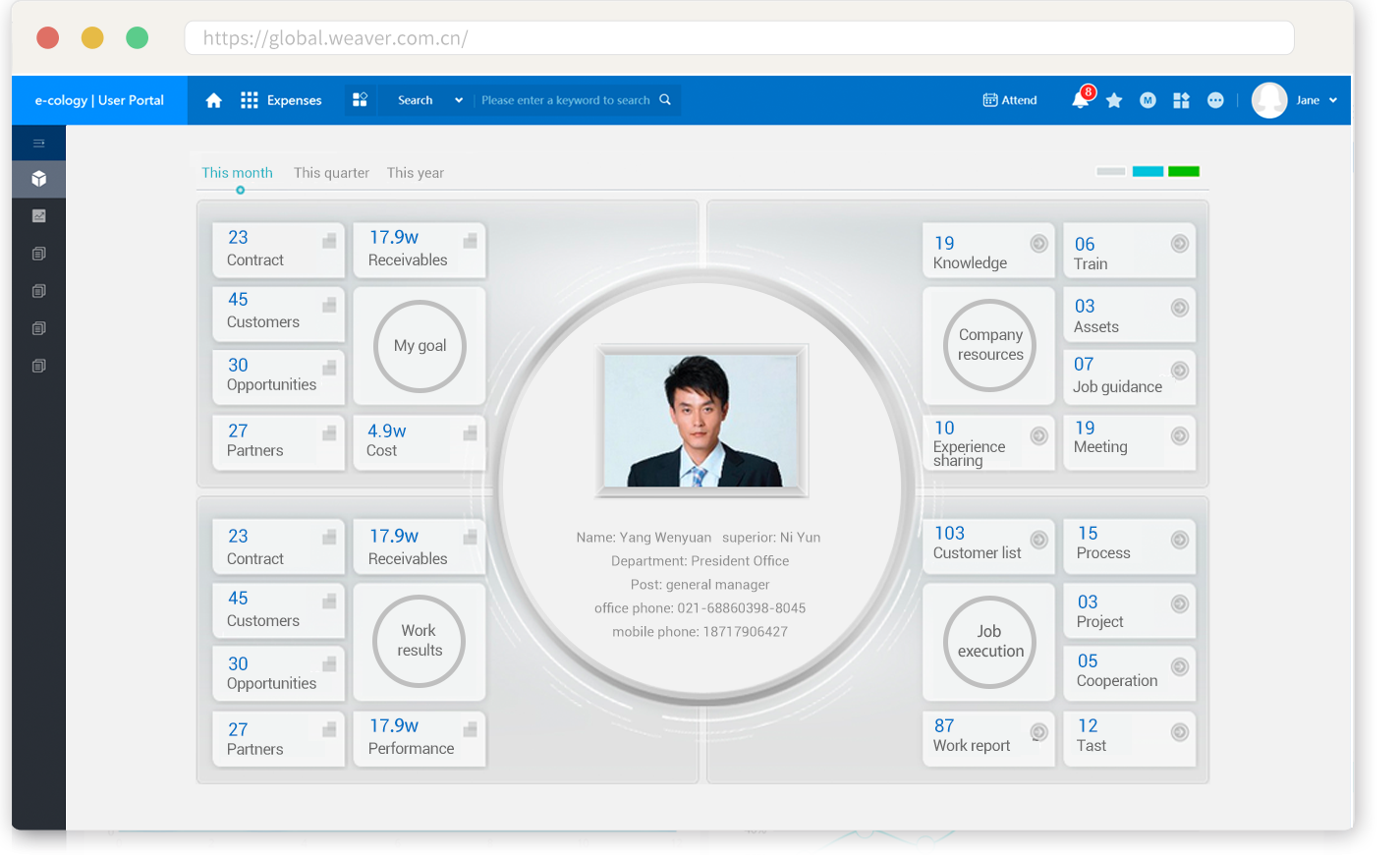Click the e-cology User Portal logo

99,100
